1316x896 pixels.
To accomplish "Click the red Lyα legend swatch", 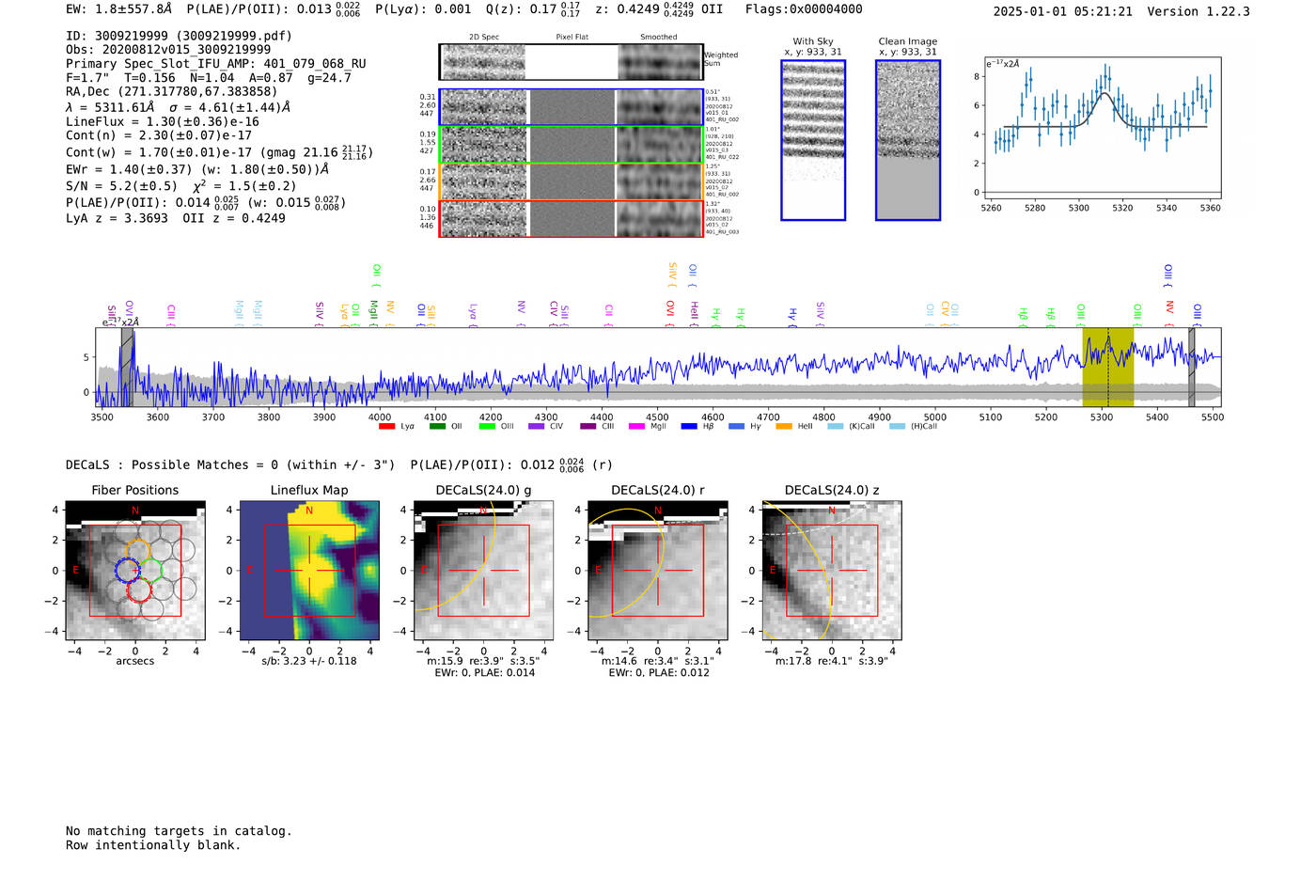I will pos(386,427).
